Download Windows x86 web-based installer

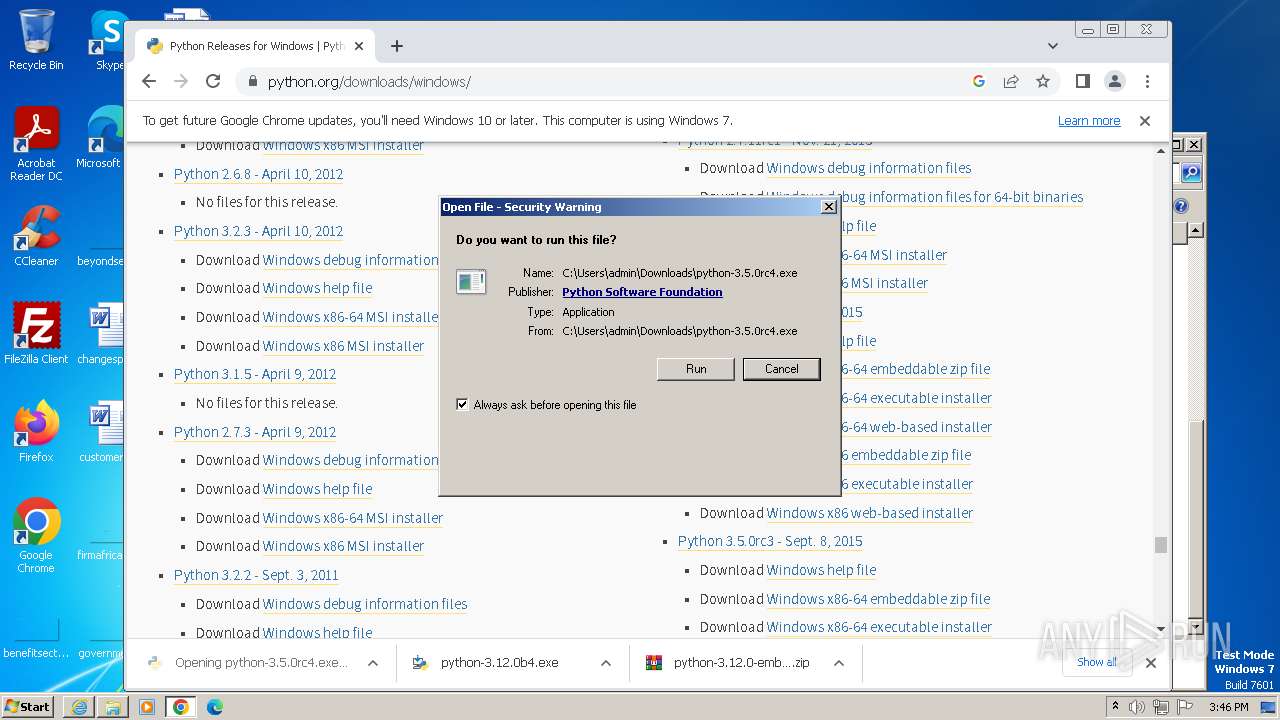[870, 513]
